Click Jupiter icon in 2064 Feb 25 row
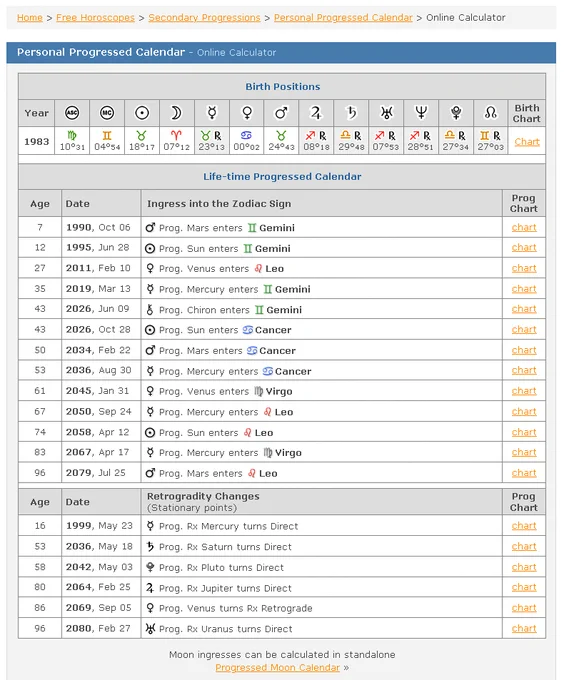Viewport: 564px width, 680px height. [x=150, y=588]
